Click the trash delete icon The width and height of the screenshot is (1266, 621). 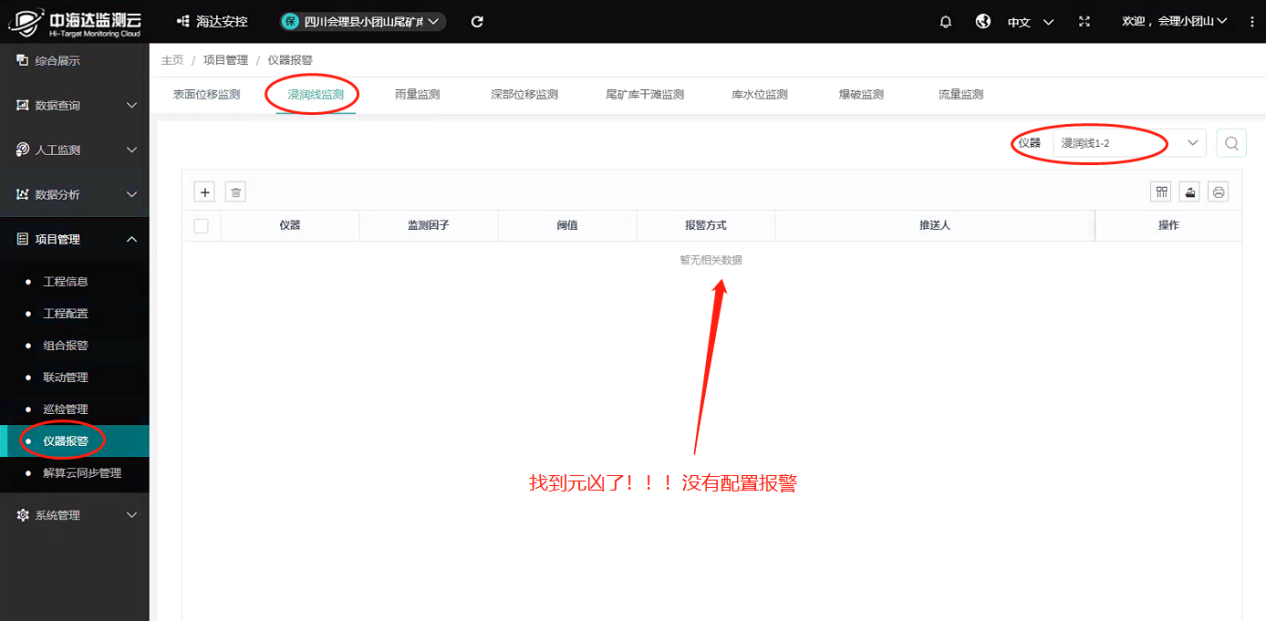tap(235, 192)
